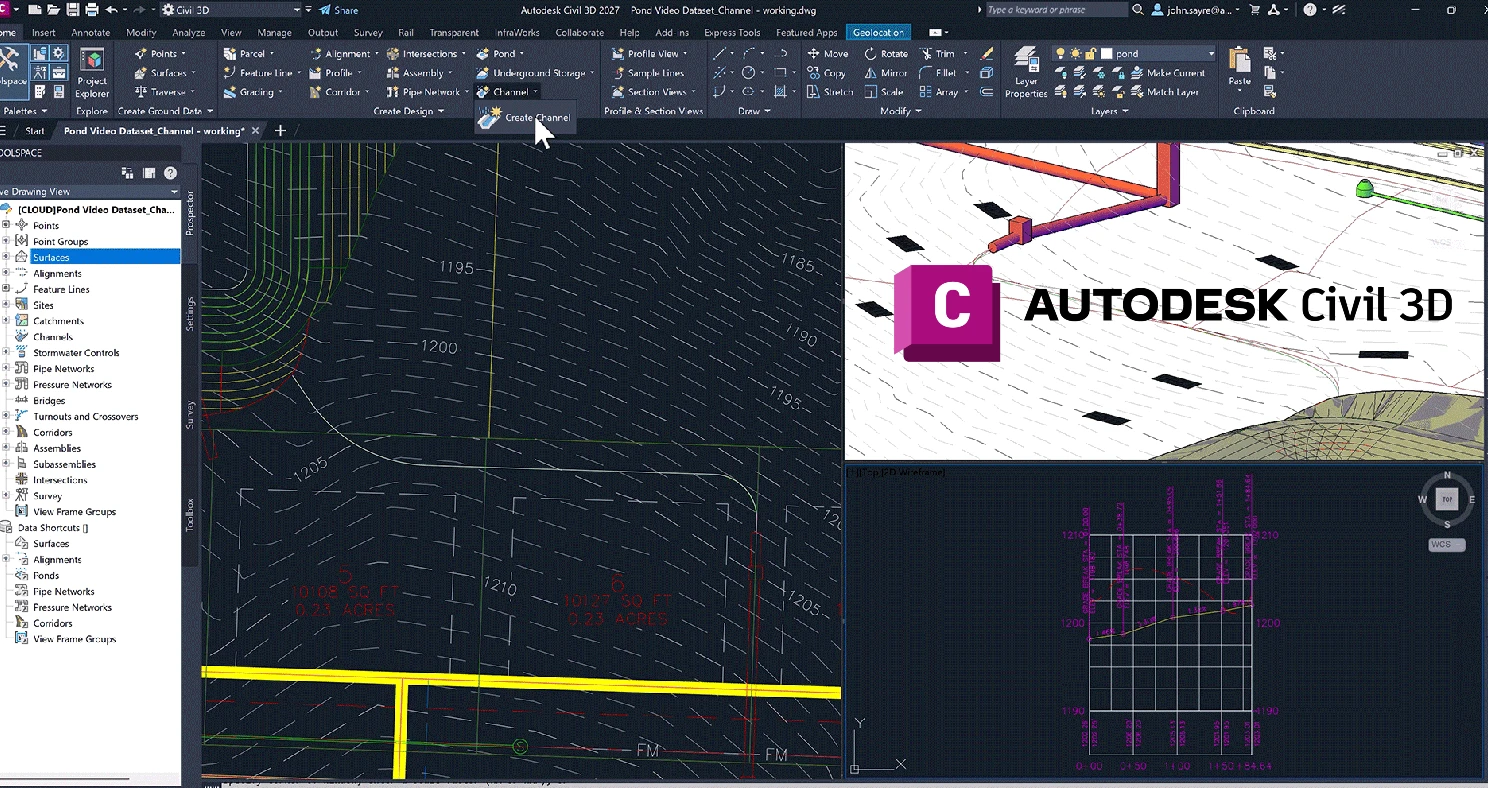Image resolution: width=1488 pixels, height=788 pixels.
Task: Click Create Channel in the dropdown
Action: [x=536, y=118]
